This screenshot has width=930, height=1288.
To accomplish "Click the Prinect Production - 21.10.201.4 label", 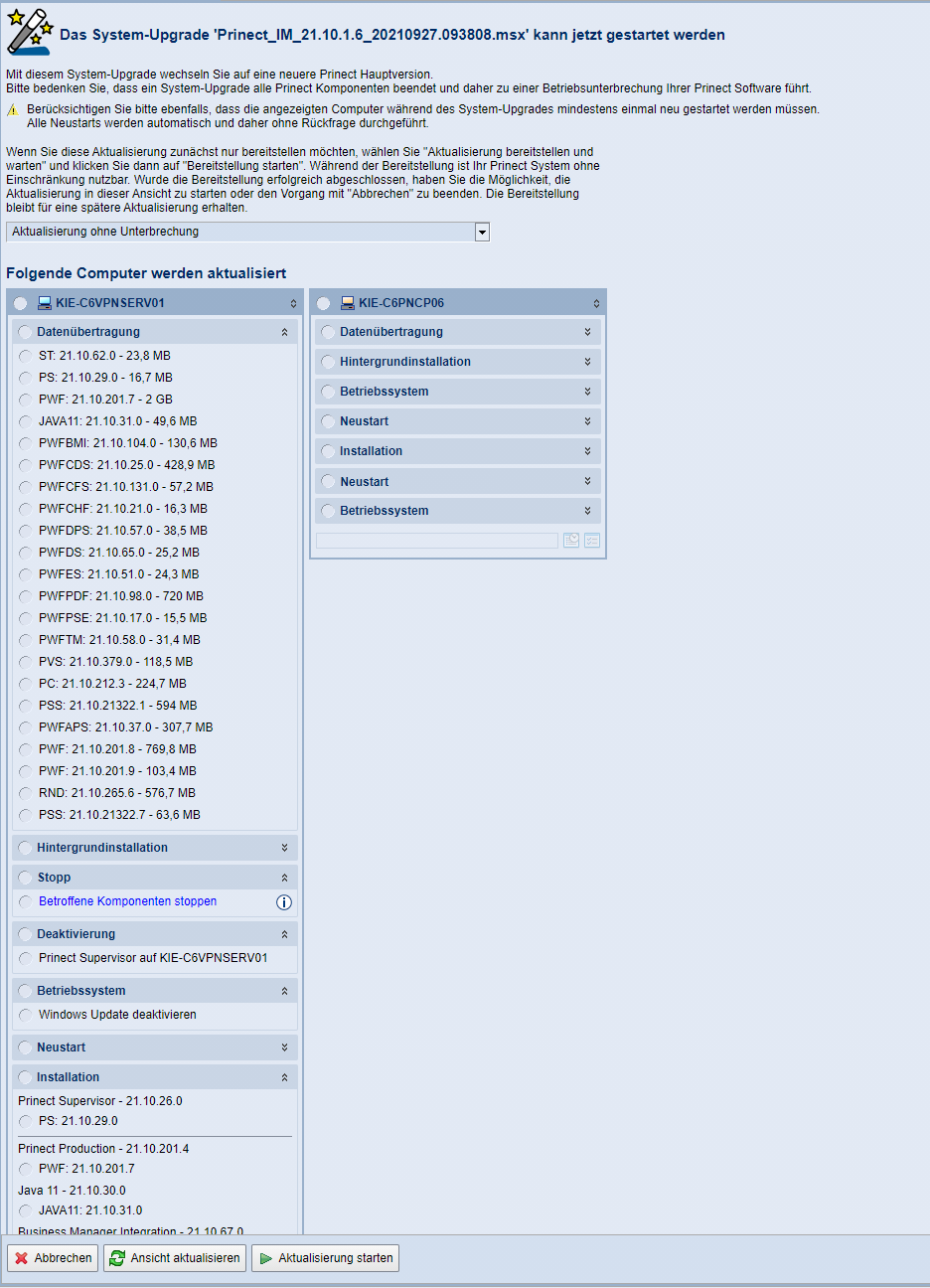I will coord(103,1149).
